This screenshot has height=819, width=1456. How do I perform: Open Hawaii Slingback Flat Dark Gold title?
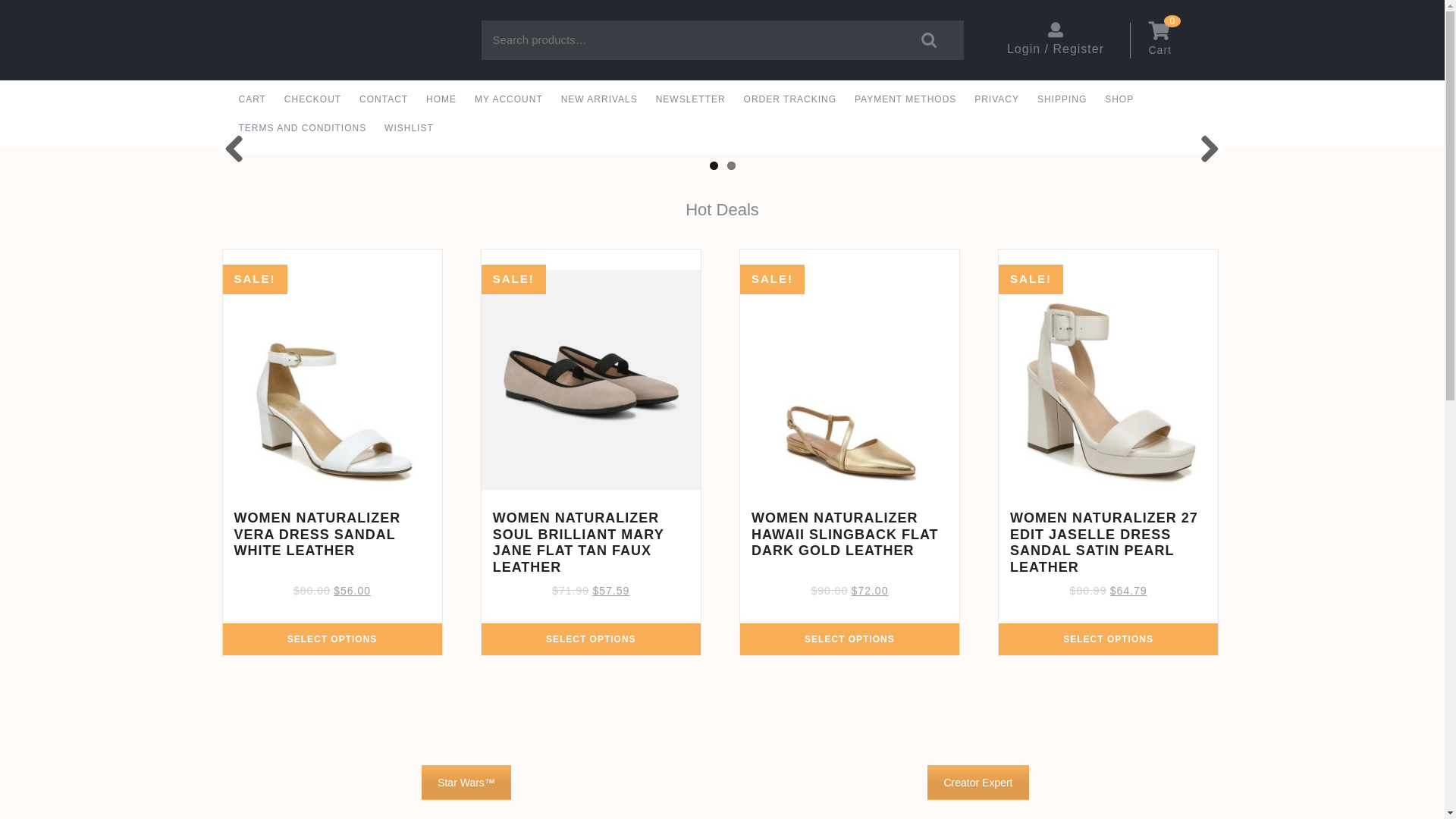[845, 535]
